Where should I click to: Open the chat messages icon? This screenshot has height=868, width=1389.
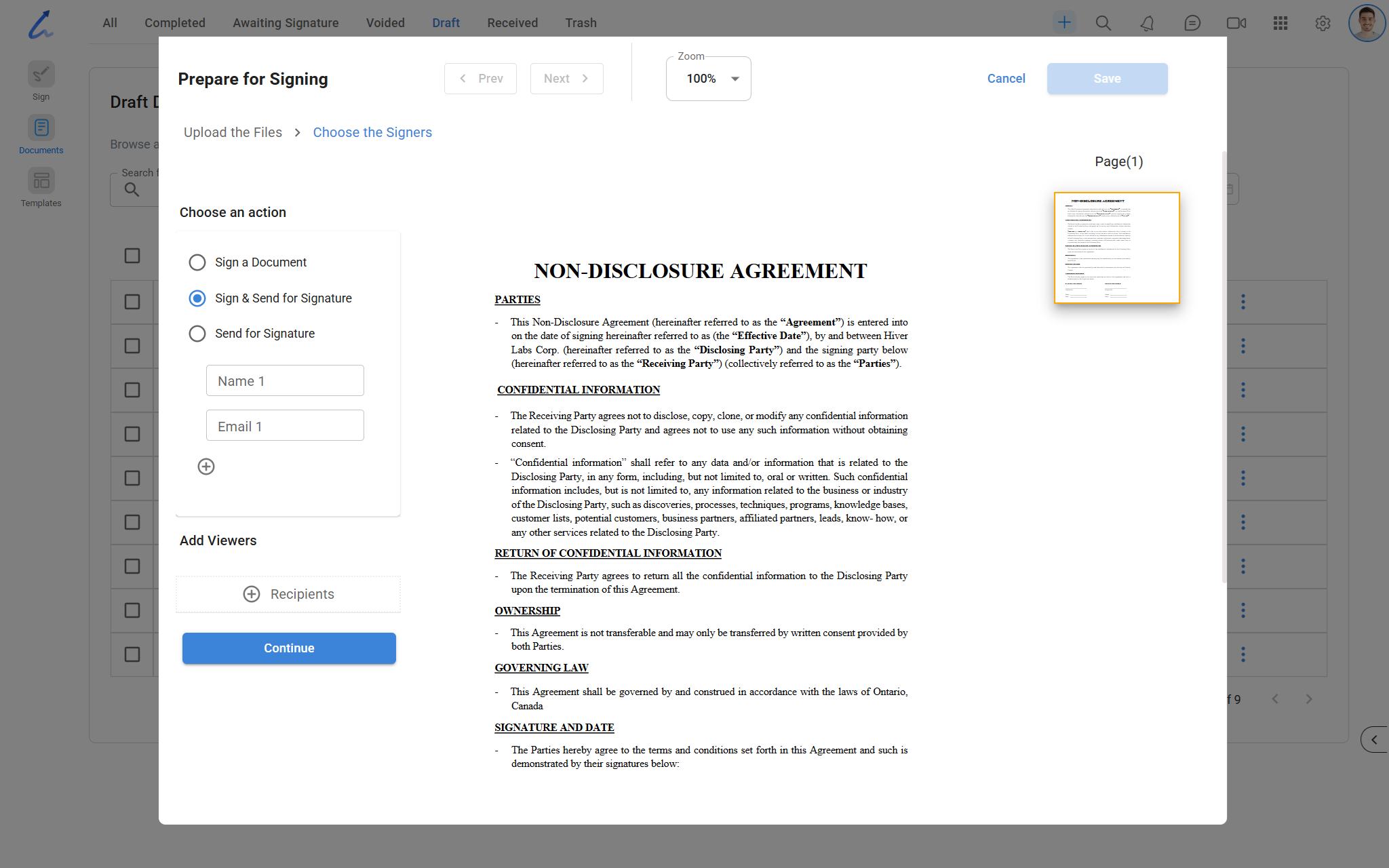click(1192, 23)
